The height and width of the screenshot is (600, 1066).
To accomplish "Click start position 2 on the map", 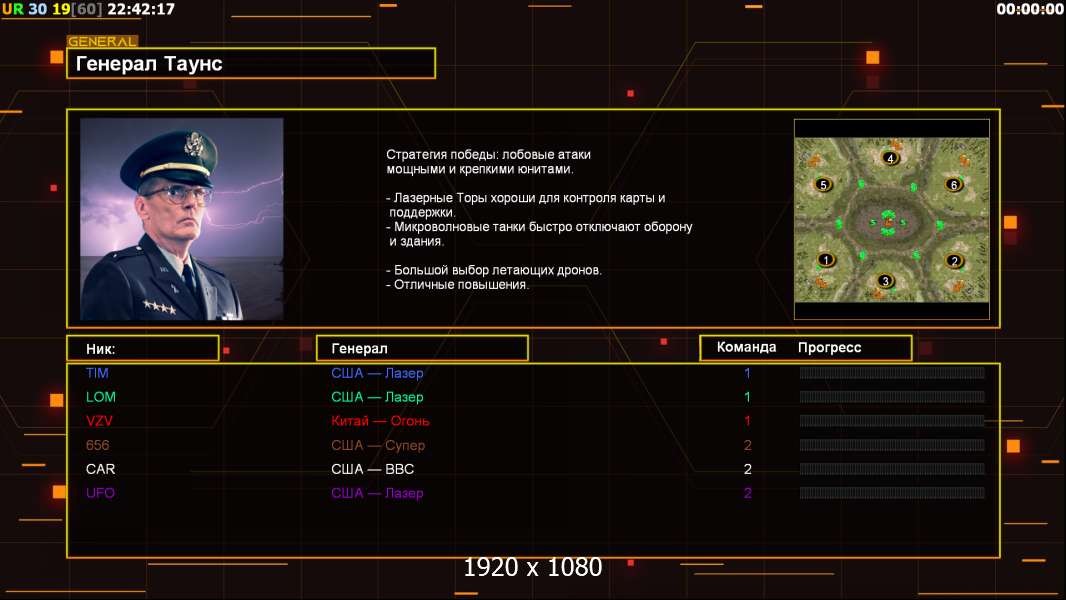I will point(954,261).
